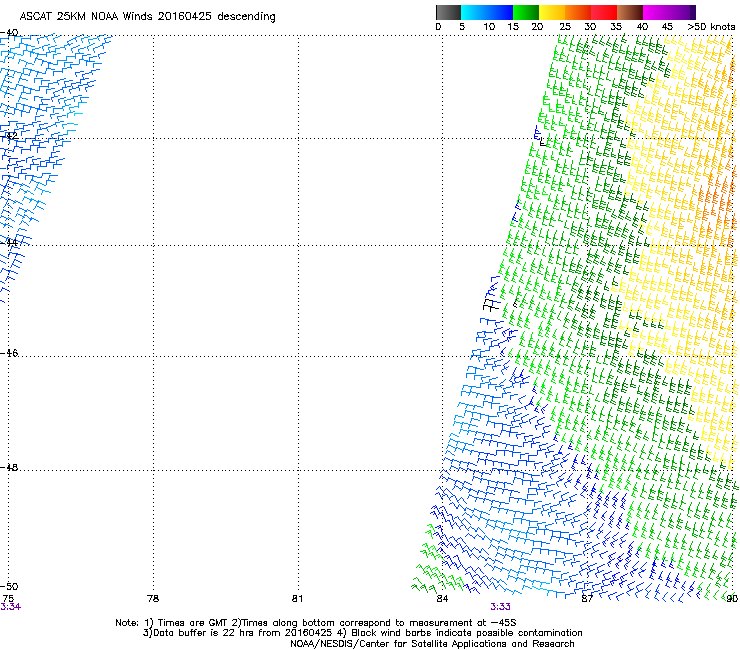
Task: Click the latitude label -46
Action: coord(9,353)
